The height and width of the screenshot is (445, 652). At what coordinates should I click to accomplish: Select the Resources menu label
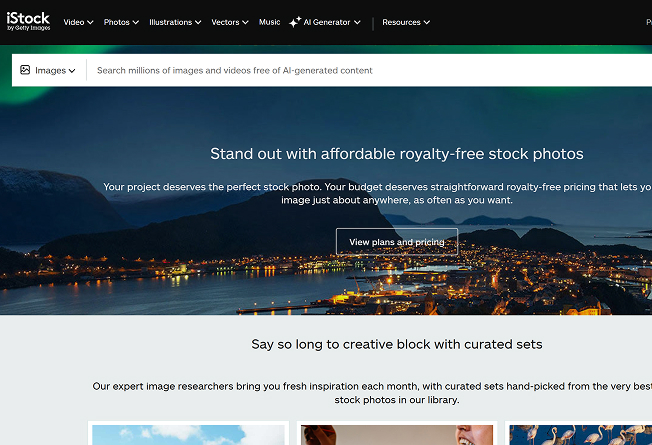pyautogui.click(x=401, y=22)
